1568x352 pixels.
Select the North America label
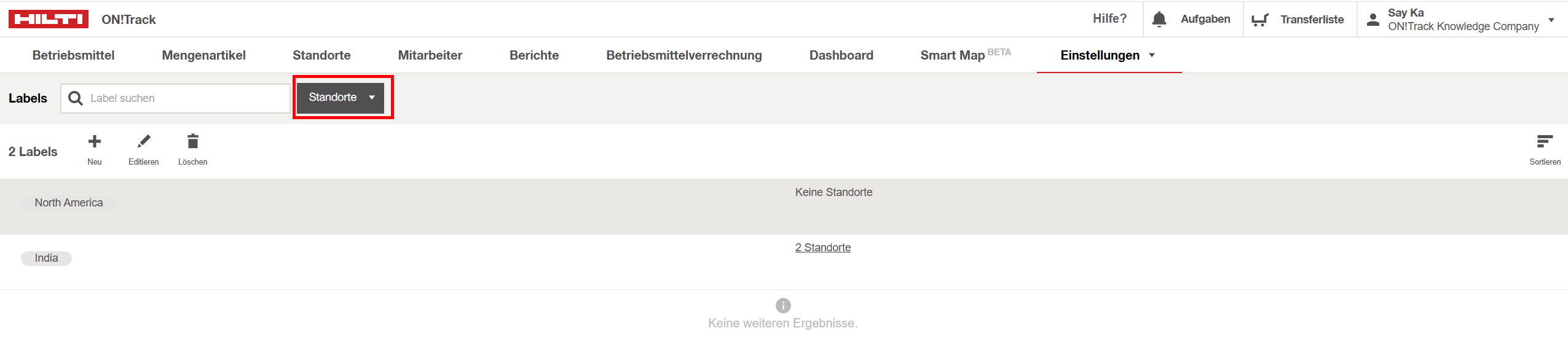(x=69, y=203)
